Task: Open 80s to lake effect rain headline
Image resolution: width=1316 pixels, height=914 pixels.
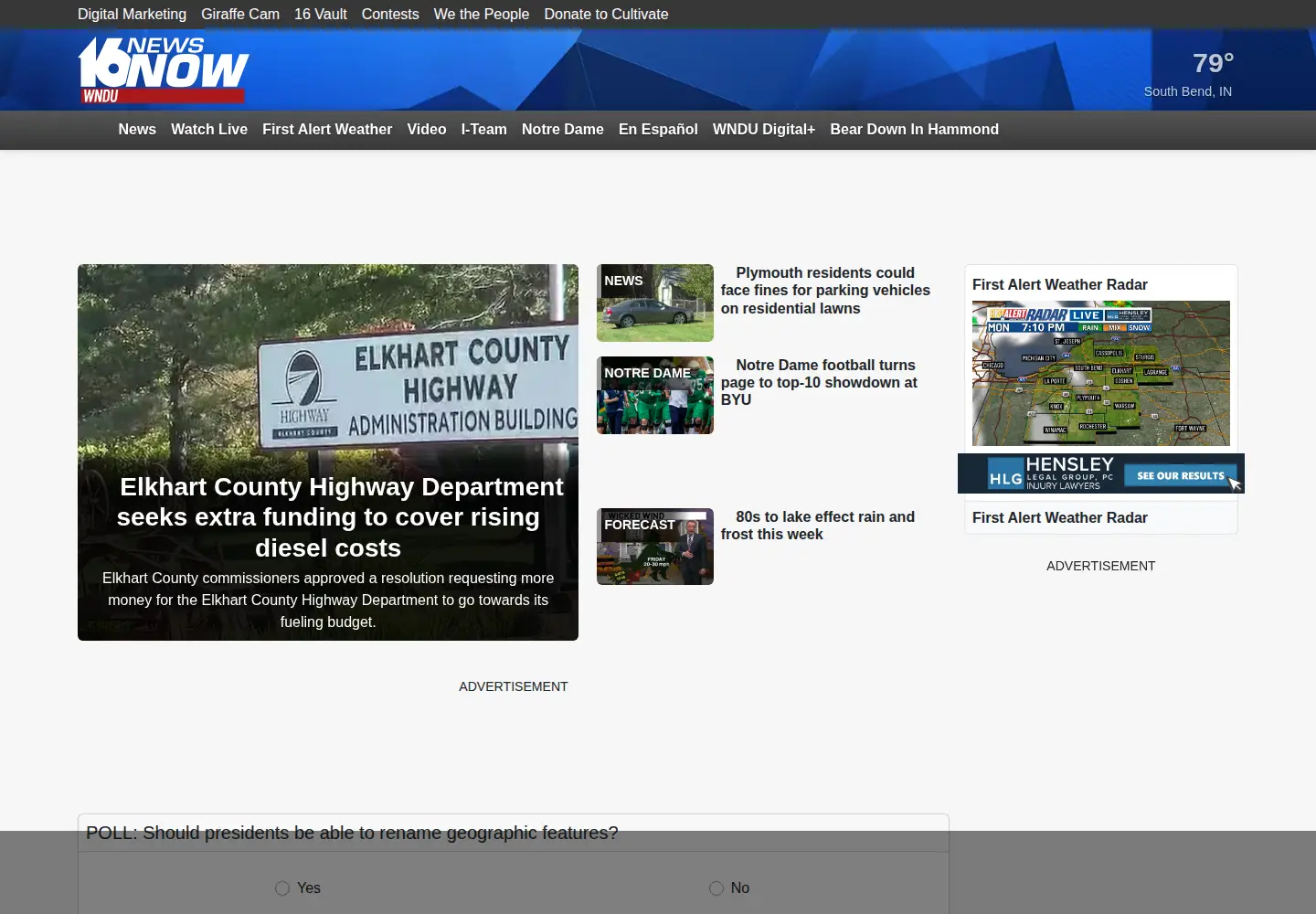Action: pos(818,526)
